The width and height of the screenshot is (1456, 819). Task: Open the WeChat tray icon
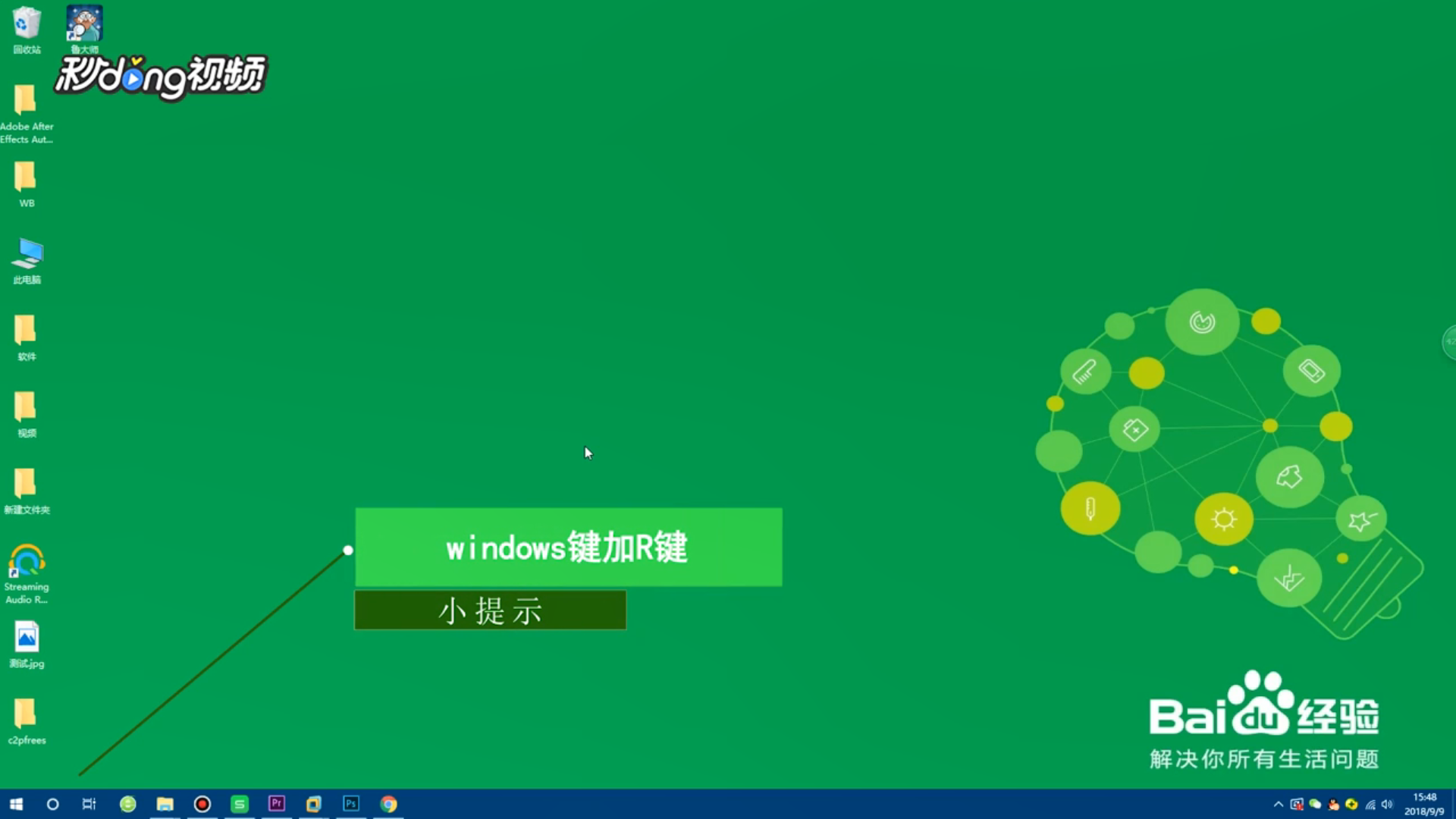pos(1315,805)
